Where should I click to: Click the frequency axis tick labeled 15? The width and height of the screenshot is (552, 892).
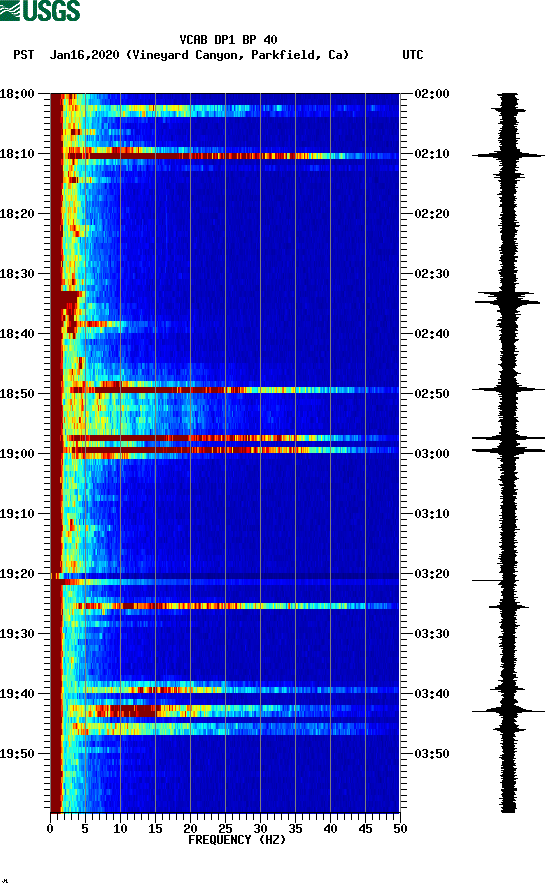click(155, 829)
